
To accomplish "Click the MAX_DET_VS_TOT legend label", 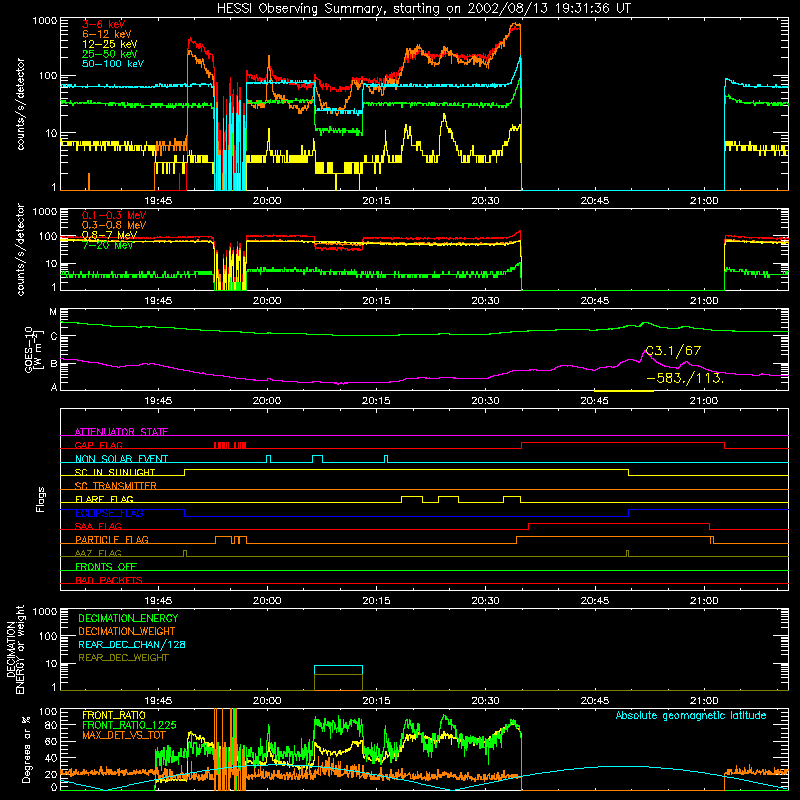I will point(124,735).
